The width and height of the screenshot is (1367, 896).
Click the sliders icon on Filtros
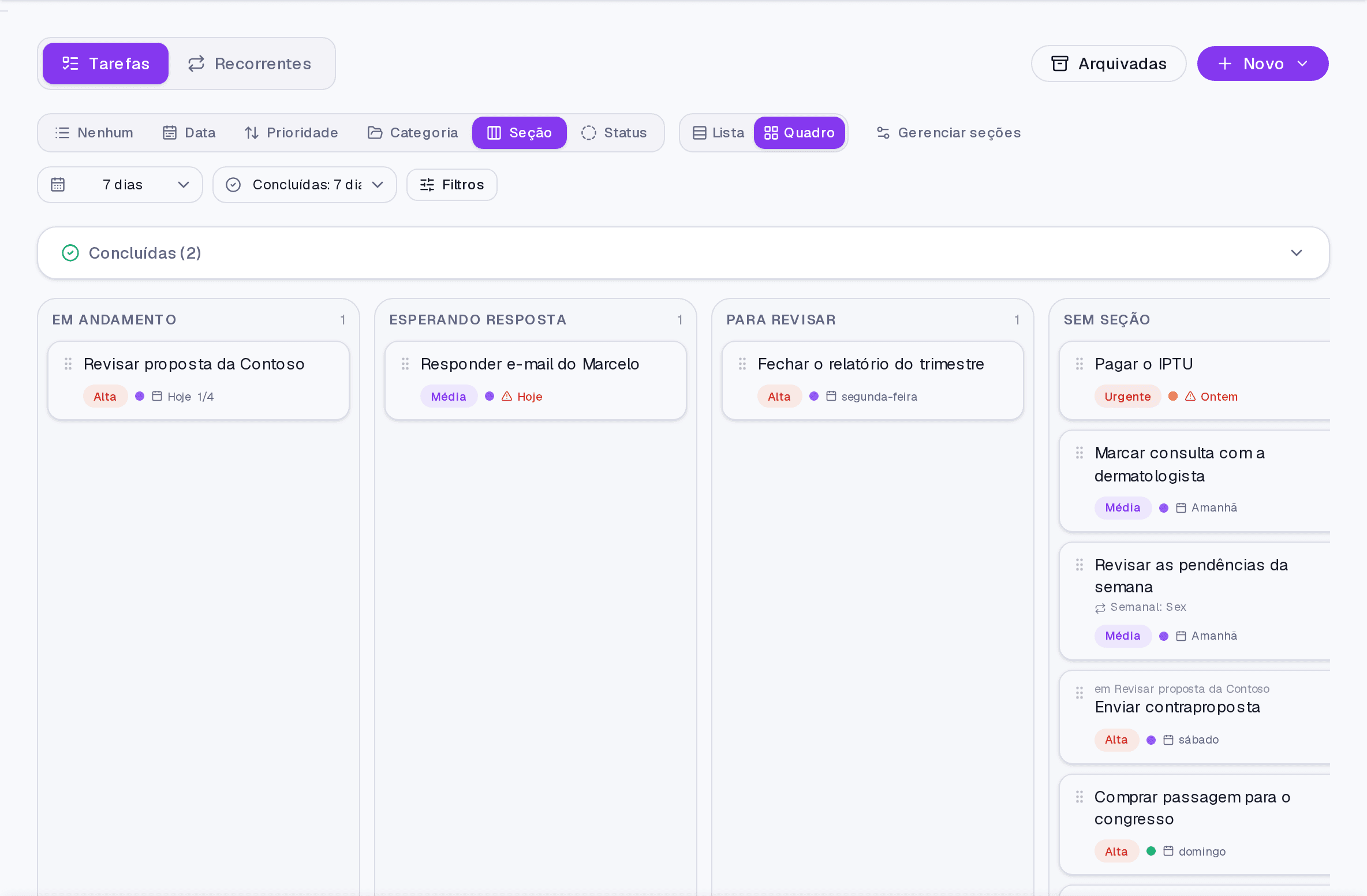[427, 185]
